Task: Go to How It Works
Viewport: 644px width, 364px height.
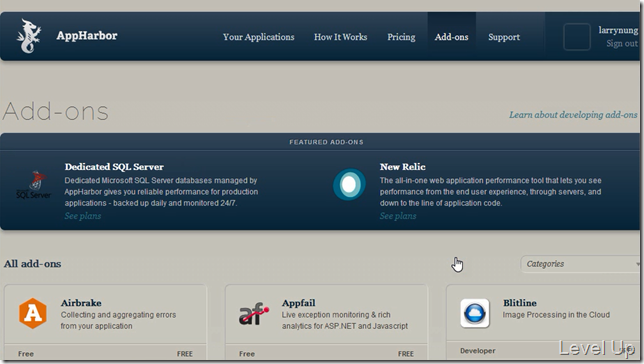Action: [x=340, y=37]
